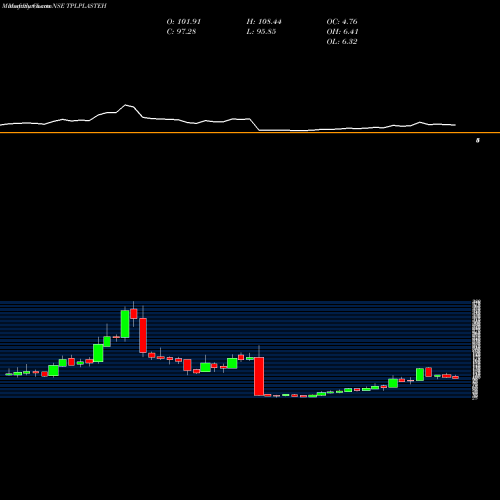Click the low value L: 95.85
This screenshot has width=500, height=500.
click(261, 32)
